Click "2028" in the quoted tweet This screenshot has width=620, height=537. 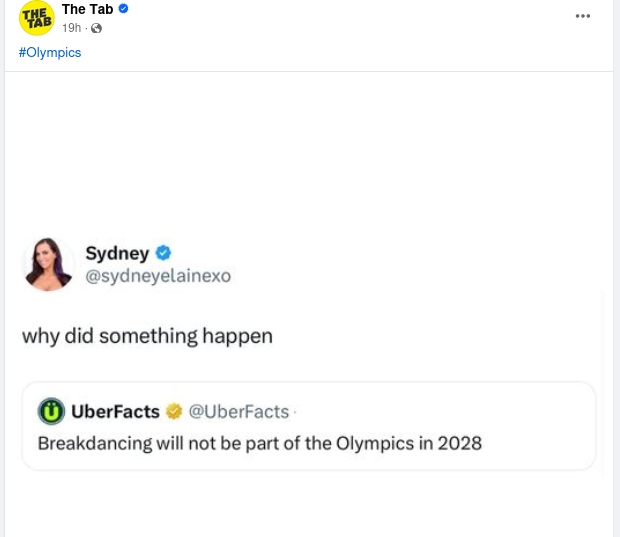pyautogui.click(x=459, y=443)
